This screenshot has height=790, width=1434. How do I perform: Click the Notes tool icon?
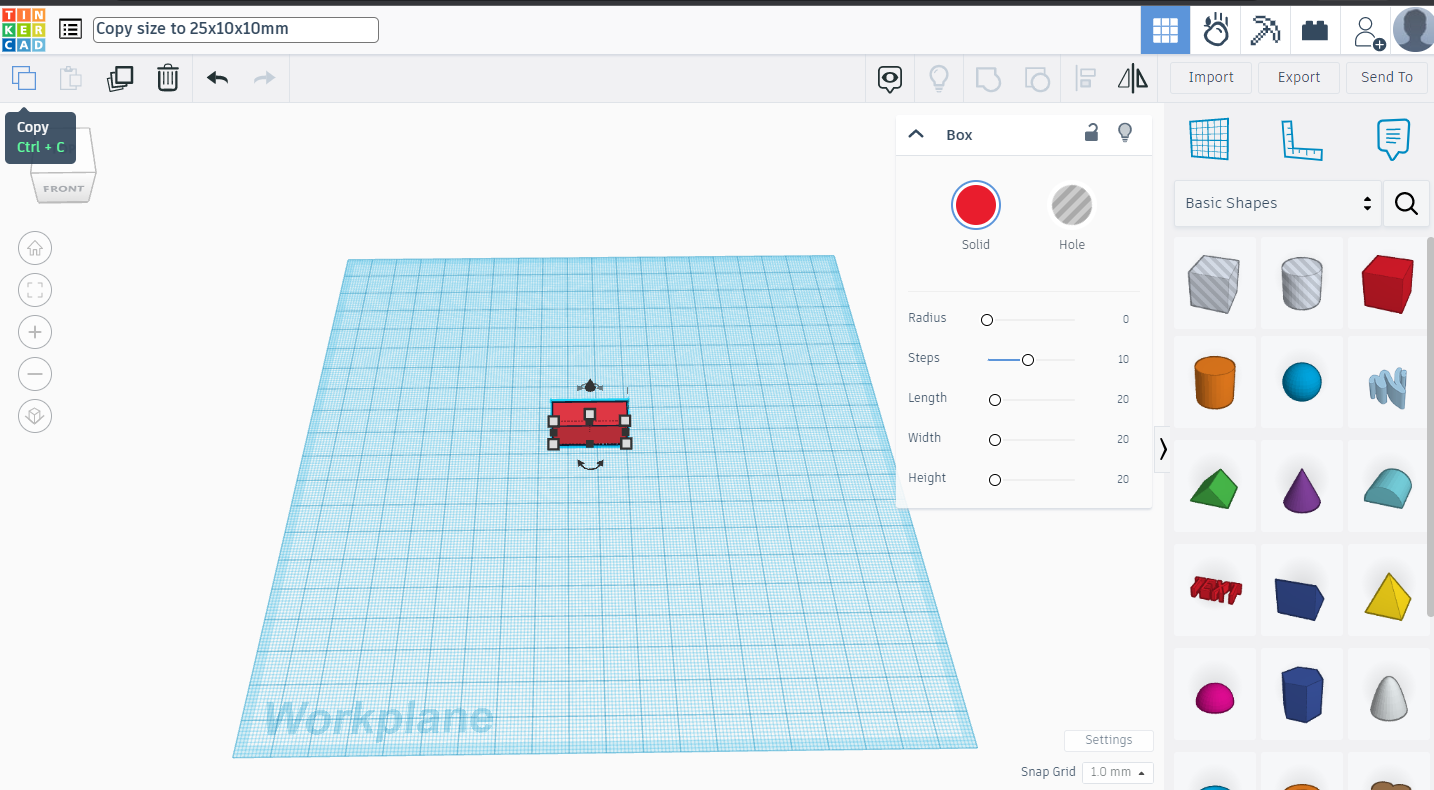(1393, 140)
